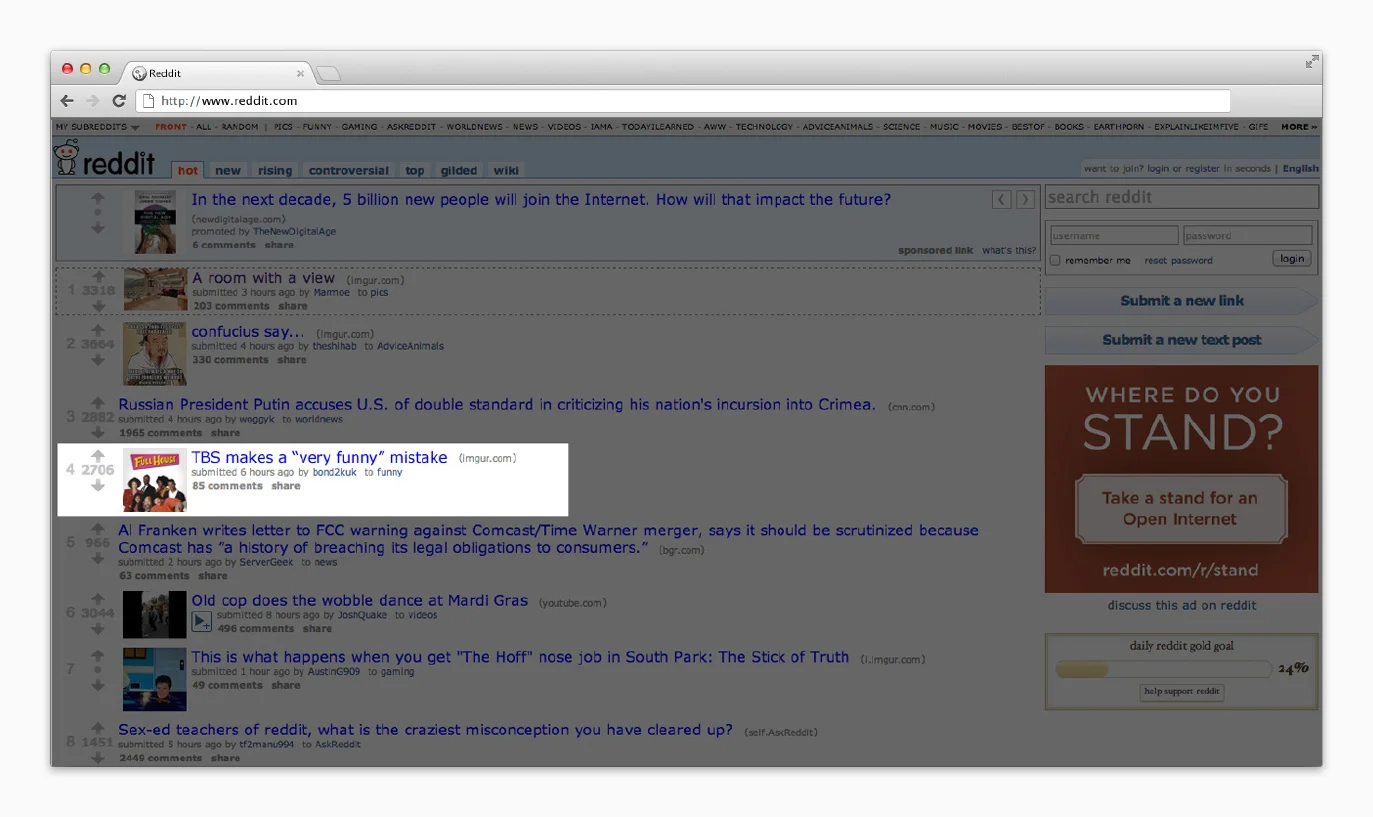The width and height of the screenshot is (1373, 817).
Task: Expand the video player icon on wobble dance post
Action: pyautogui.click(x=202, y=622)
